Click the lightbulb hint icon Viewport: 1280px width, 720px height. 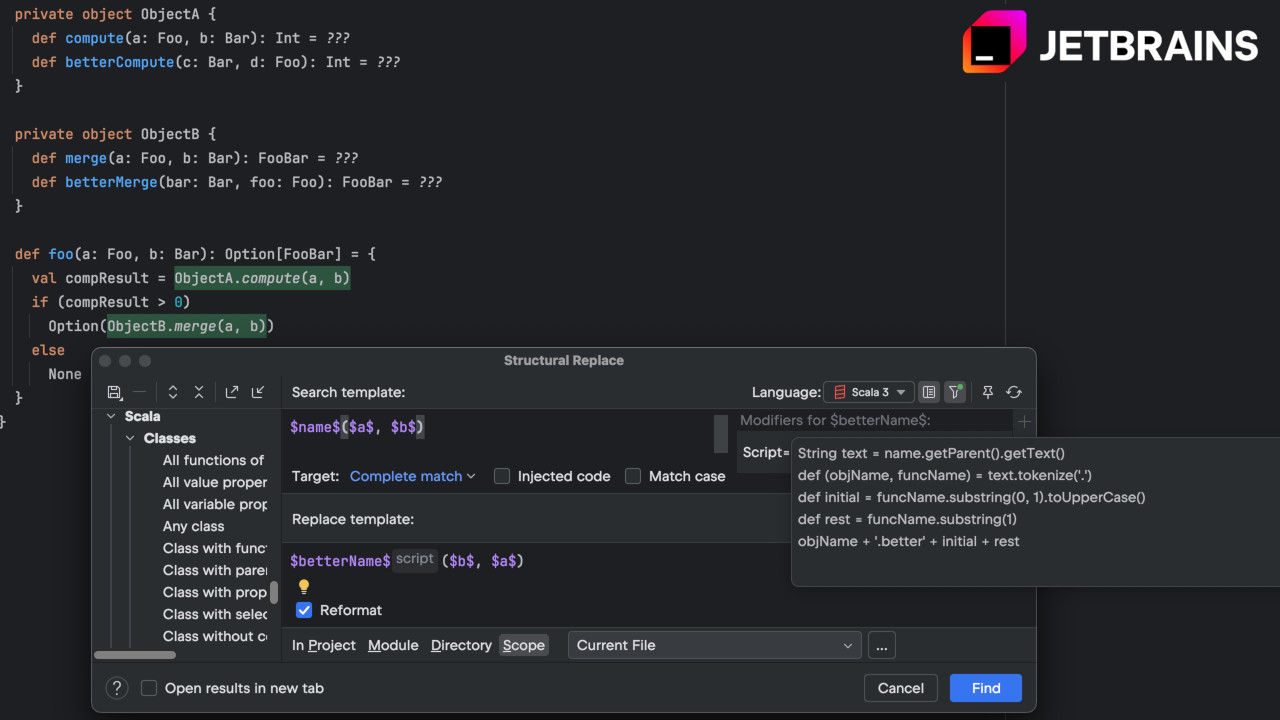(303, 587)
